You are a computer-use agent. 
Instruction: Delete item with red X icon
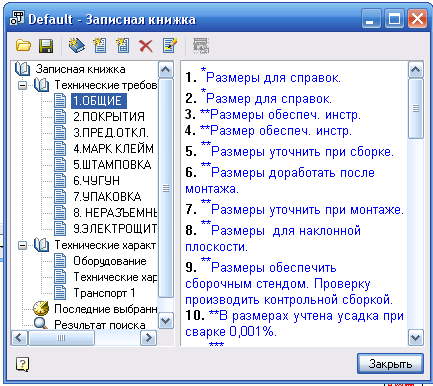[x=146, y=46]
